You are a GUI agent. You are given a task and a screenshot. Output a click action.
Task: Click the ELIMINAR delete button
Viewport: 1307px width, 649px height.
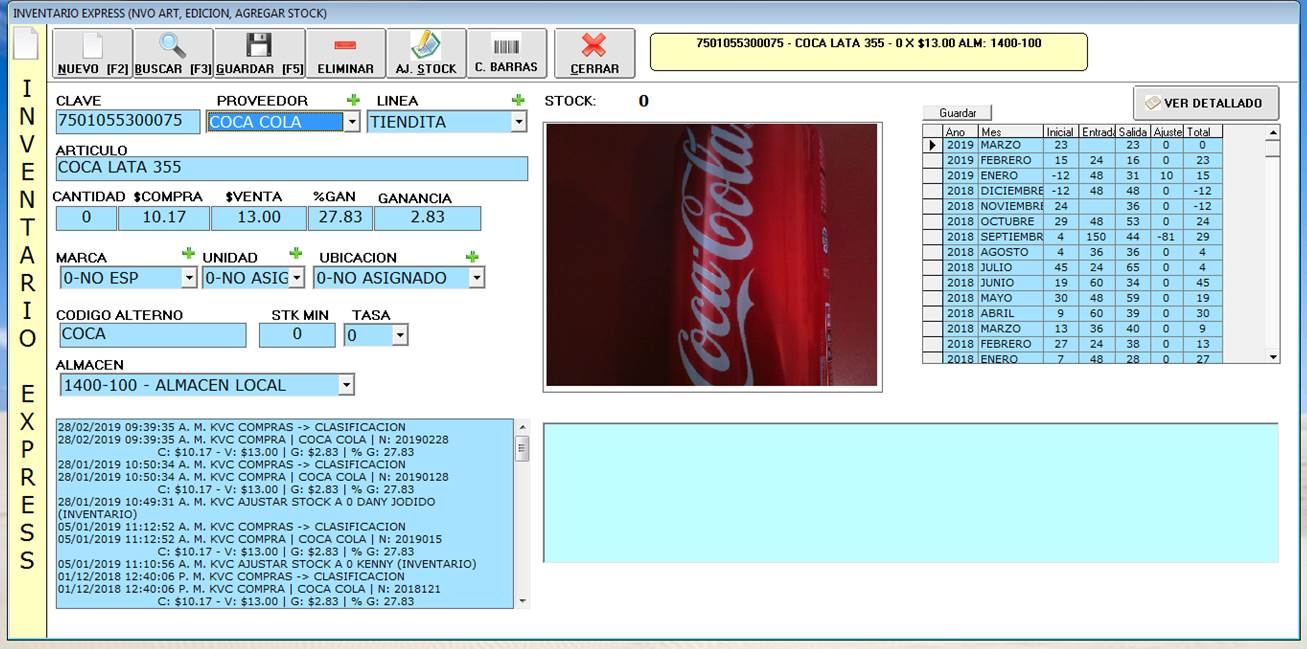[345, 53]
